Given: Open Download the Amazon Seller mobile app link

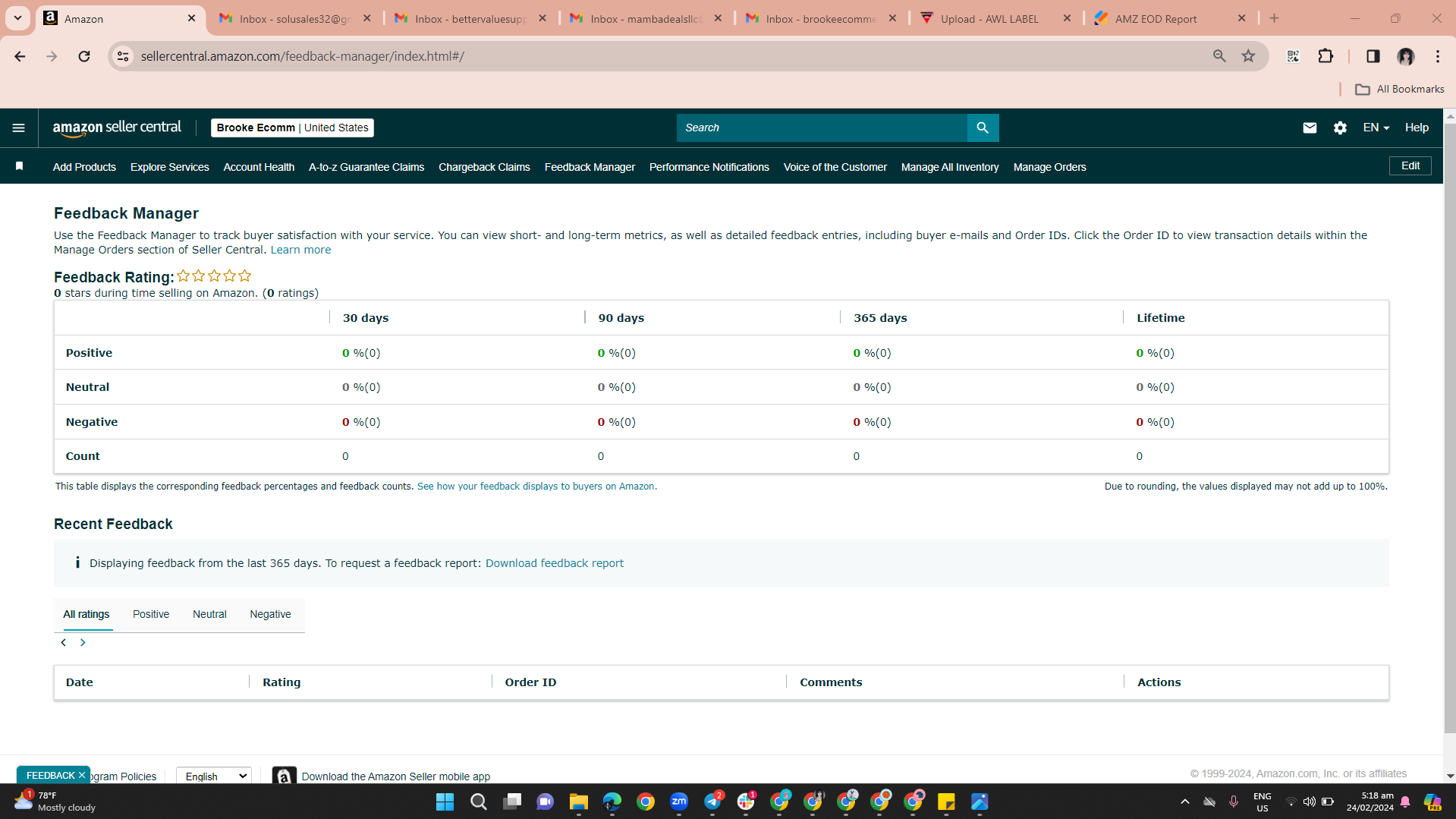Looking at the screenshot, I should coord(395,776).
